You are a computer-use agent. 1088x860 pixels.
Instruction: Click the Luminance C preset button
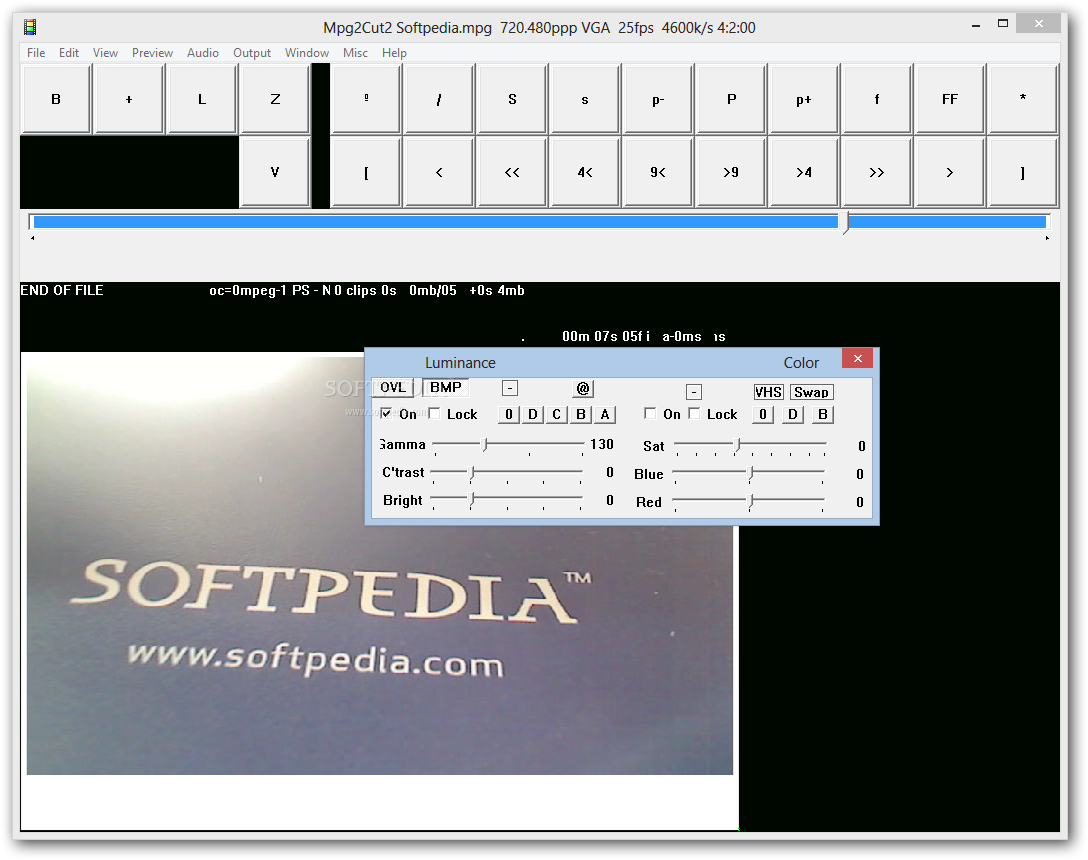click(x=556, y=414)
